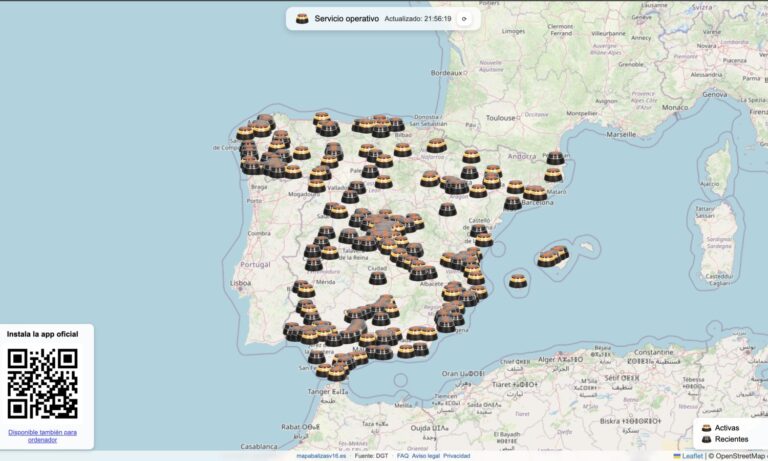This screenshot has width=768, height=461.
Task: Click the Leaflet attribution link
Action: [692, 455]
